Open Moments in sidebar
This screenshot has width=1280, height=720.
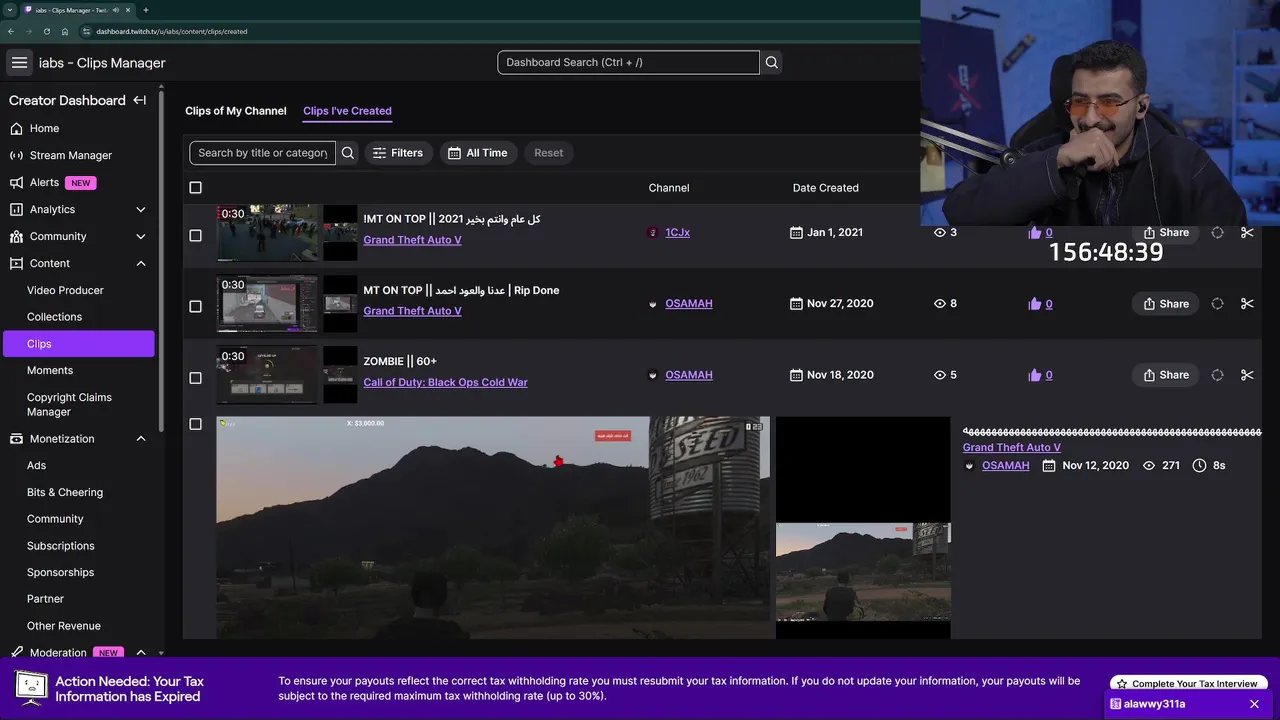click(x=50, y=370)
